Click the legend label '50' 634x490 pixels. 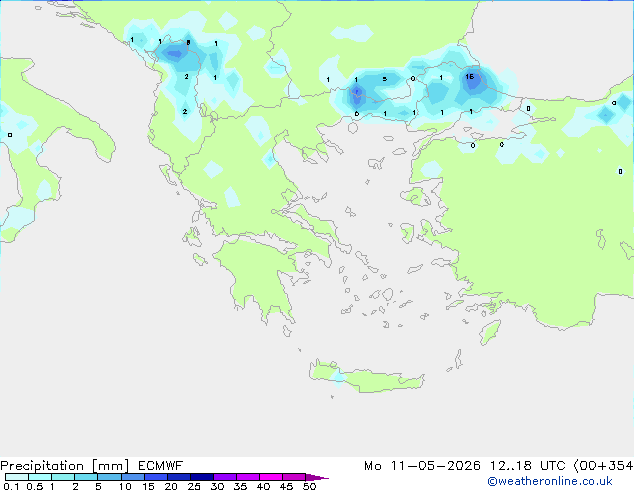pos(309,486)
